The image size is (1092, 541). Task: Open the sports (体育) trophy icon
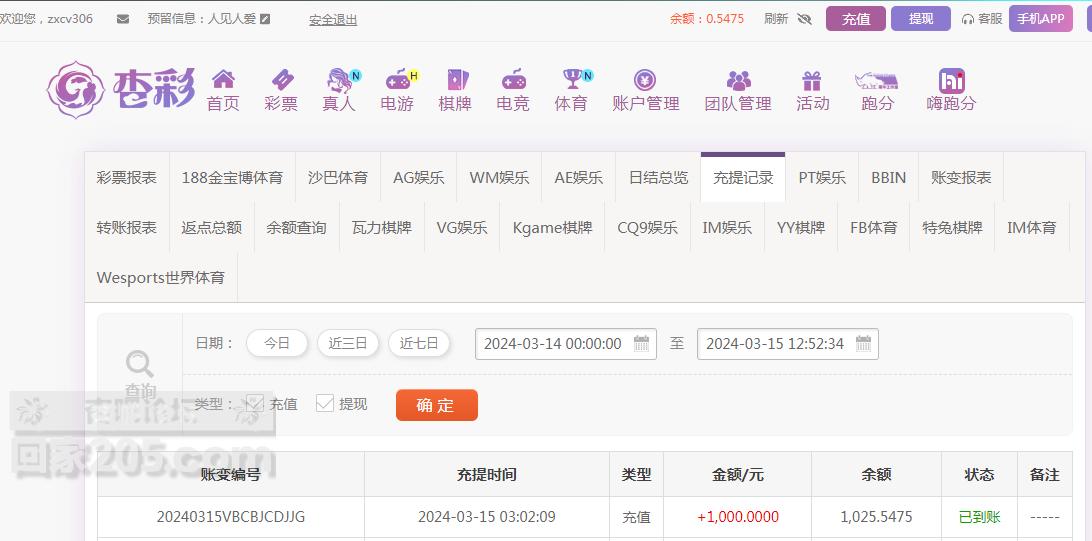tap(572, 80)
